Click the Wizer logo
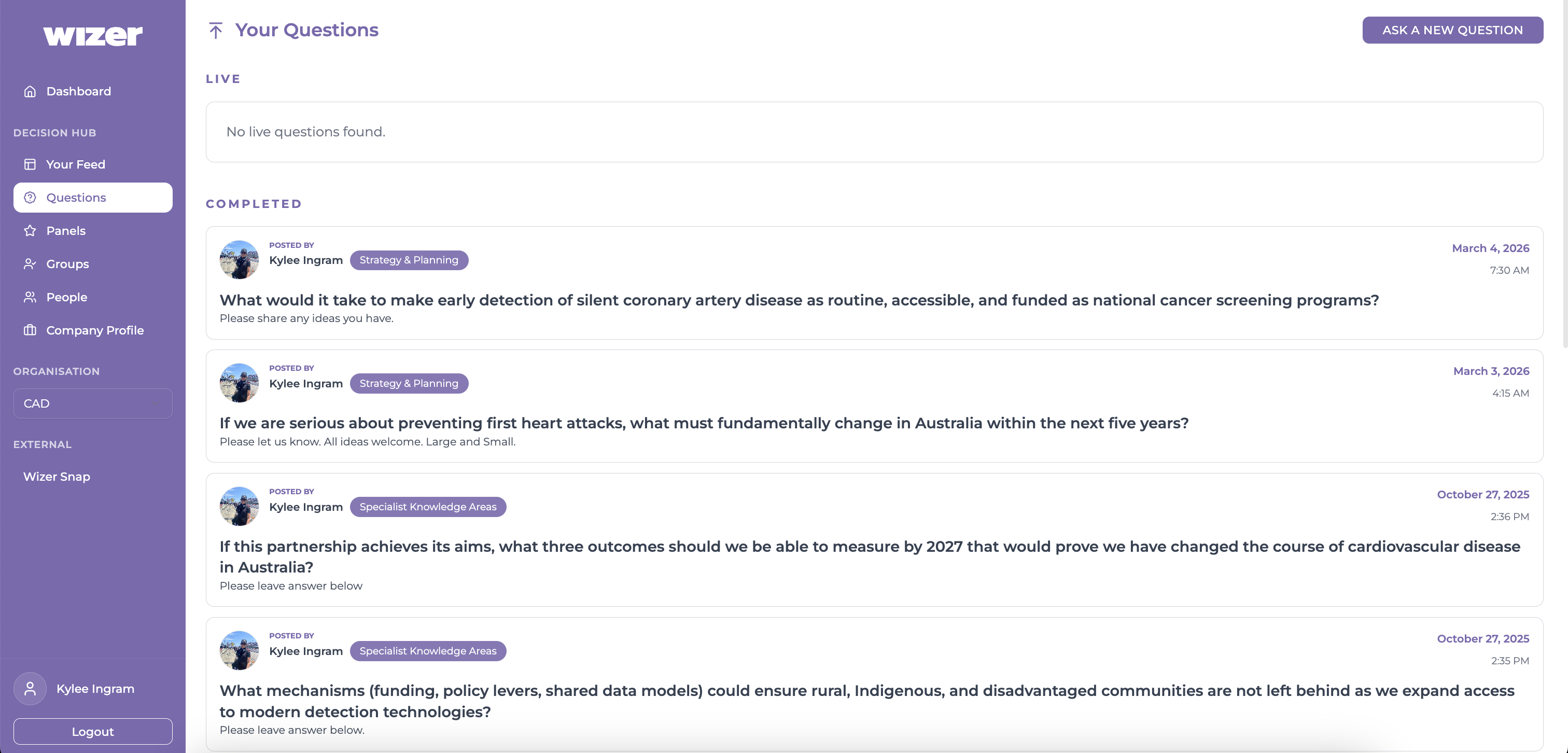 pos(92,35)
